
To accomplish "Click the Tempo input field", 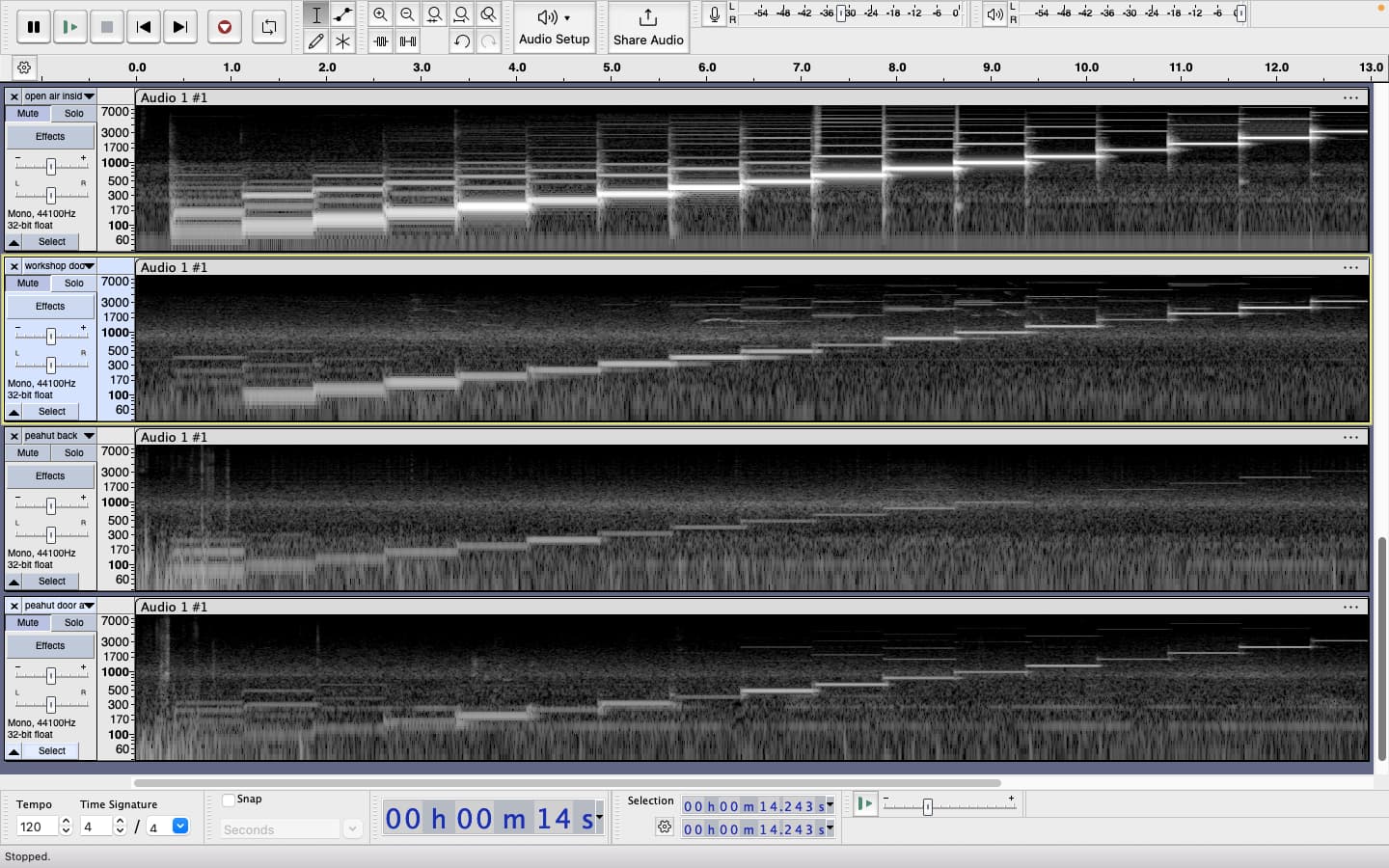I will pyautogui.click(x=37, y=827).
